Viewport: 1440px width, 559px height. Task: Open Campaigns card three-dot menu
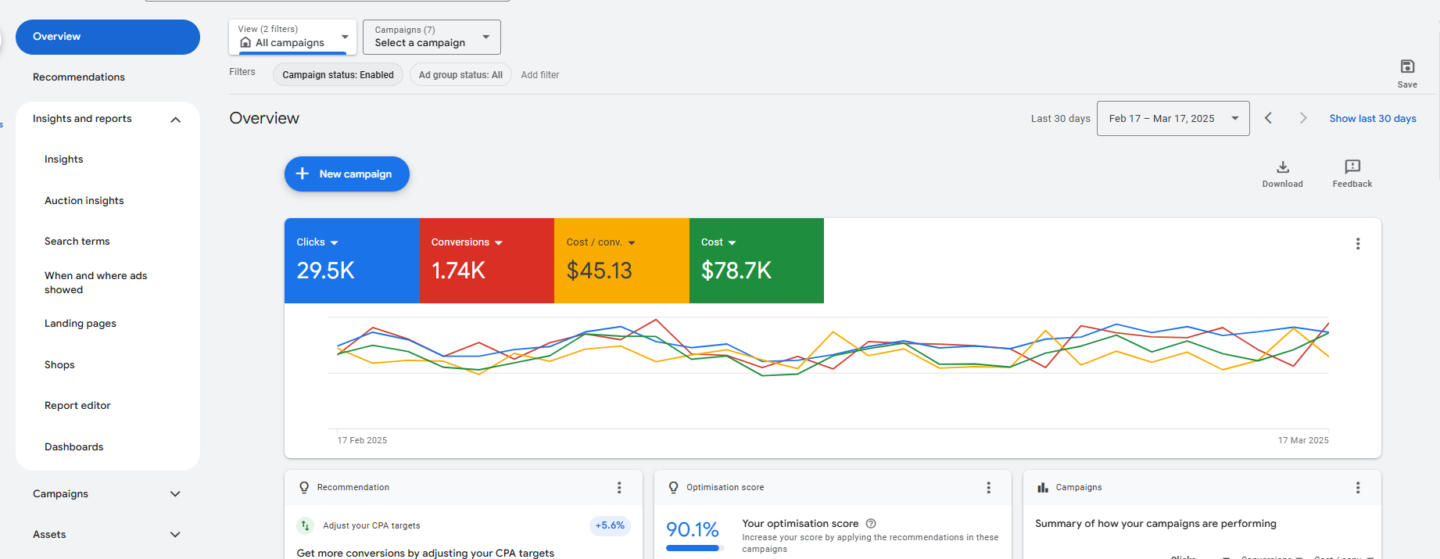[x=1358, y=488]
